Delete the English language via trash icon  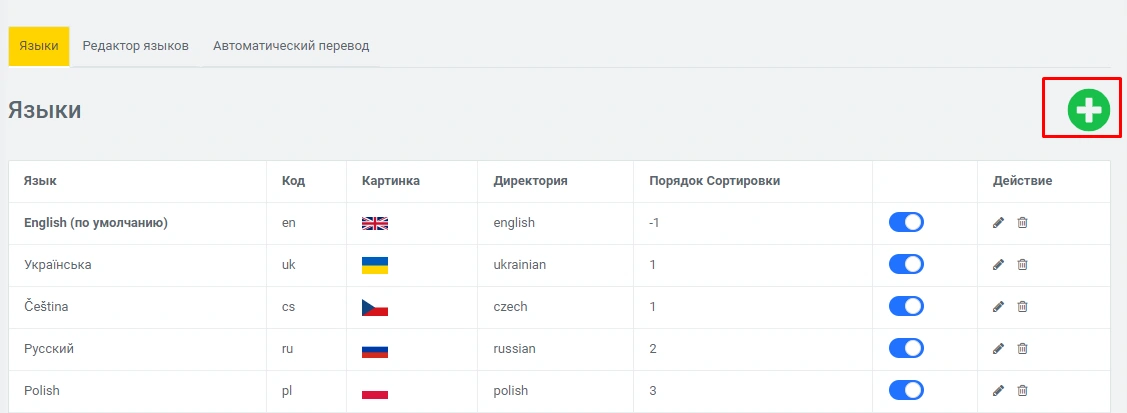point(1022,223)
